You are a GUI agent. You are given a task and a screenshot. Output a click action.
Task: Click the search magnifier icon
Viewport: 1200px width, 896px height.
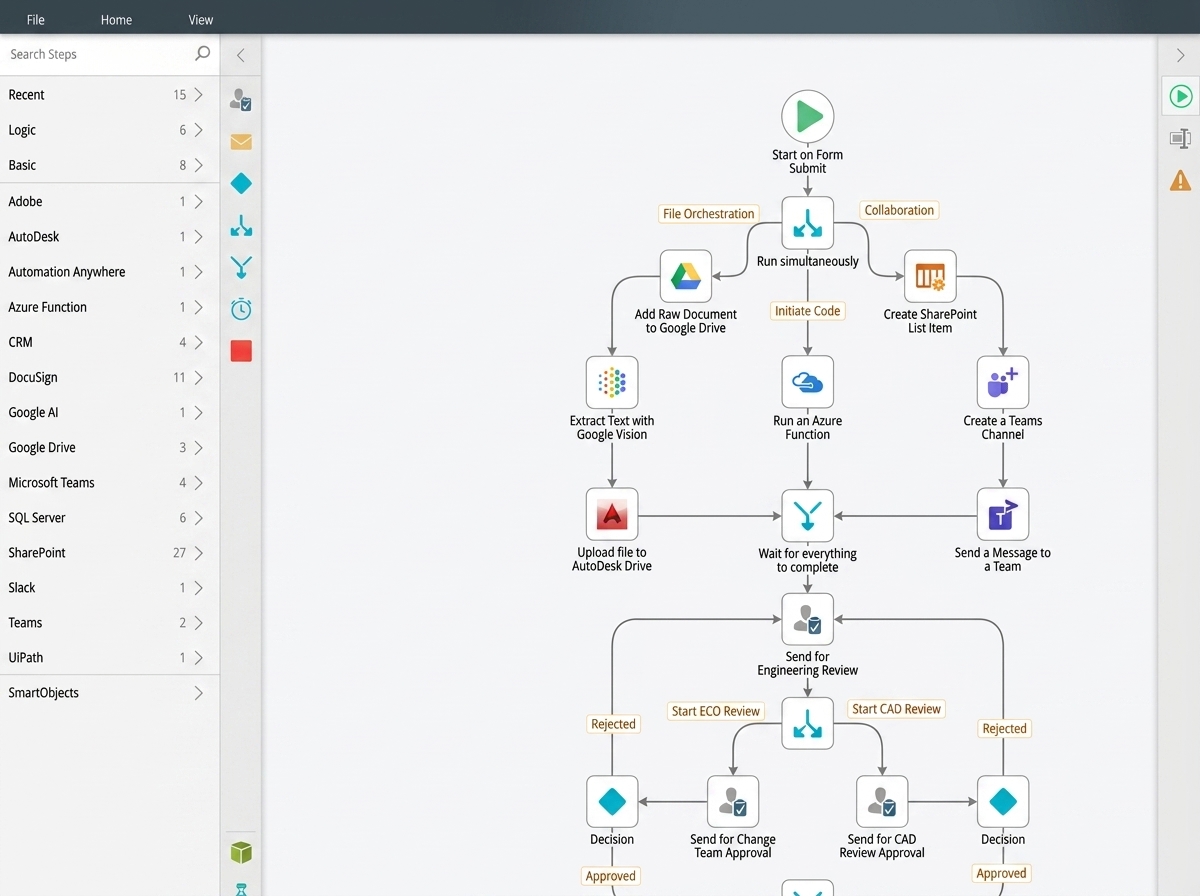(x=202, y=54)
